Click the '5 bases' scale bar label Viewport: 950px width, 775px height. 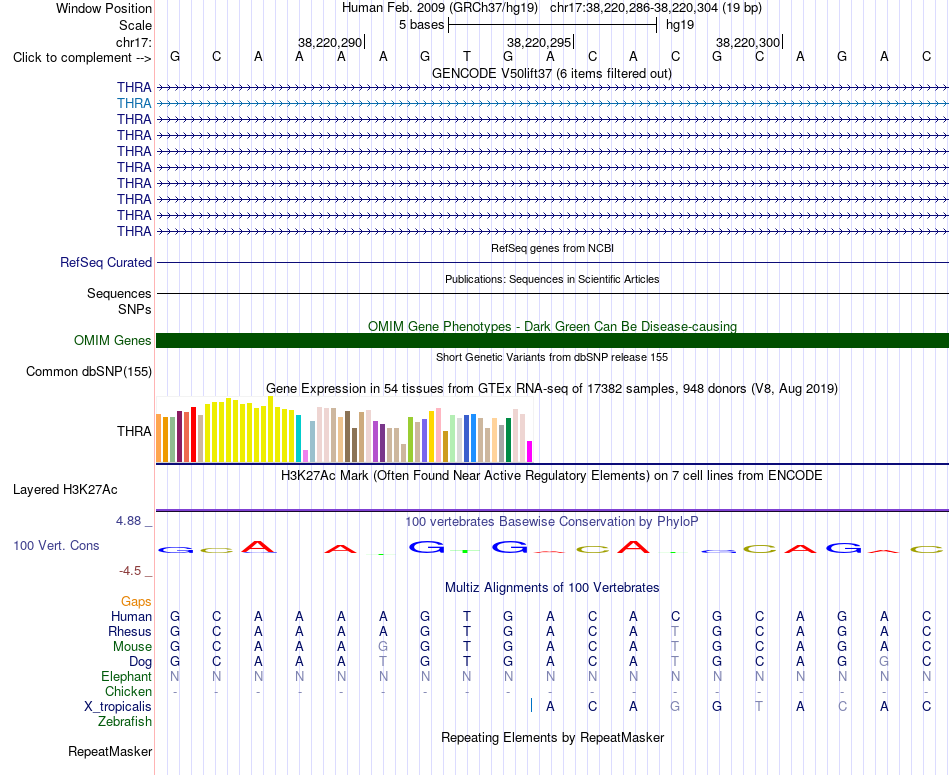click(x=421, y=25)
